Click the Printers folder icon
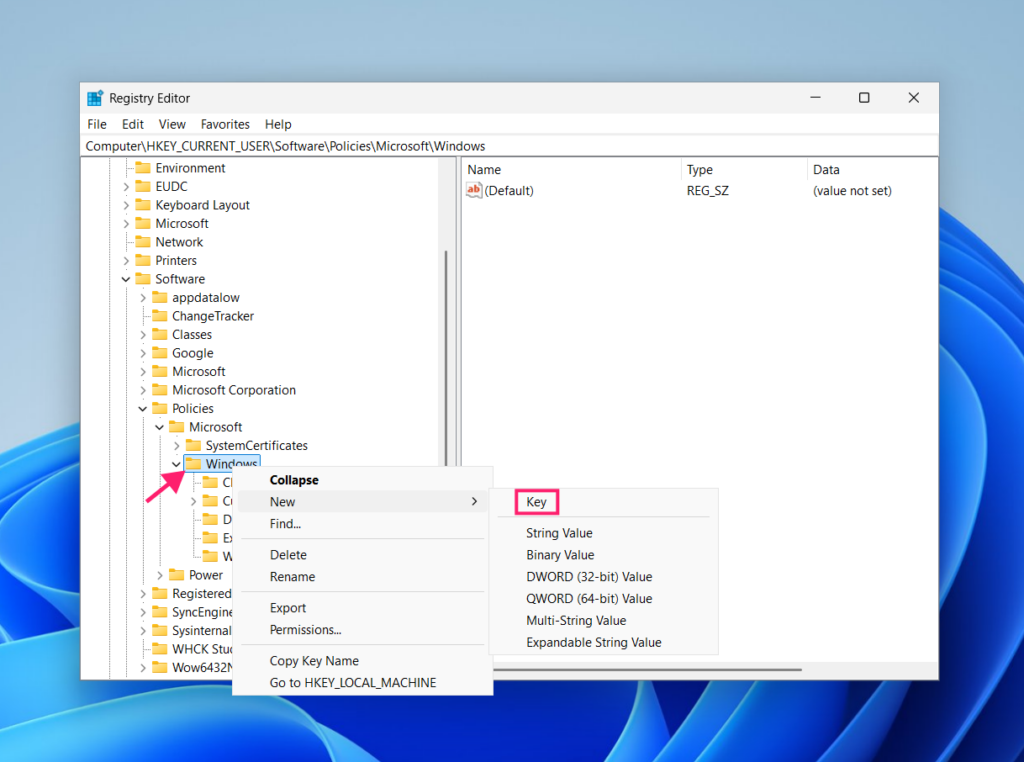Screen dimensions: 1024x762 [x=143, y=261]
